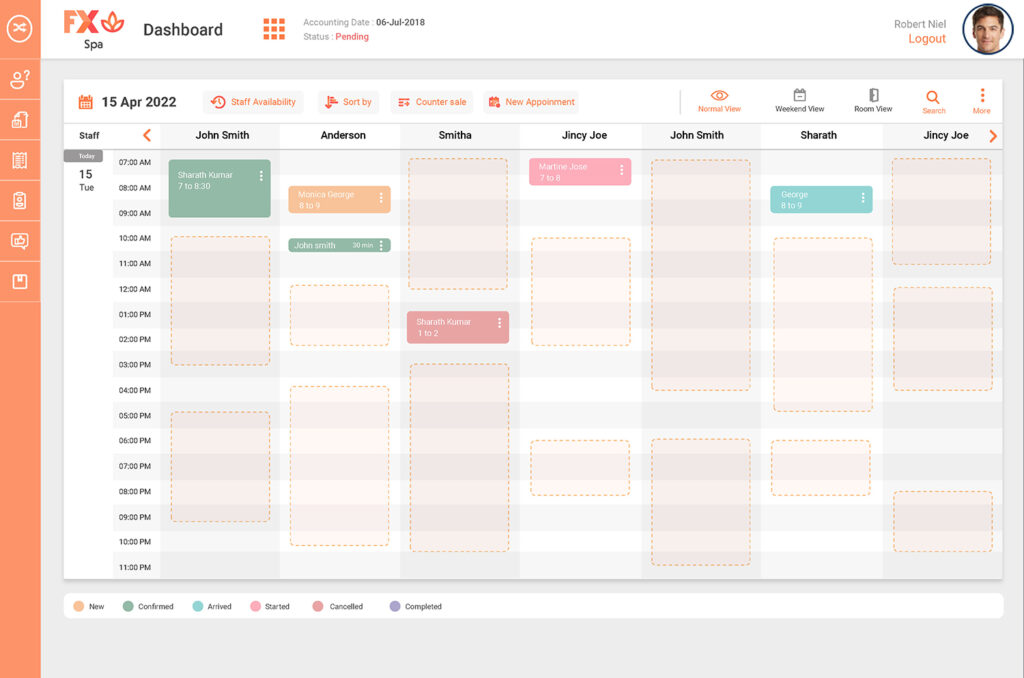Click the Logout link
This screenshot has height=678, width=1024.
pyautogui.click(x=926, y=39)
